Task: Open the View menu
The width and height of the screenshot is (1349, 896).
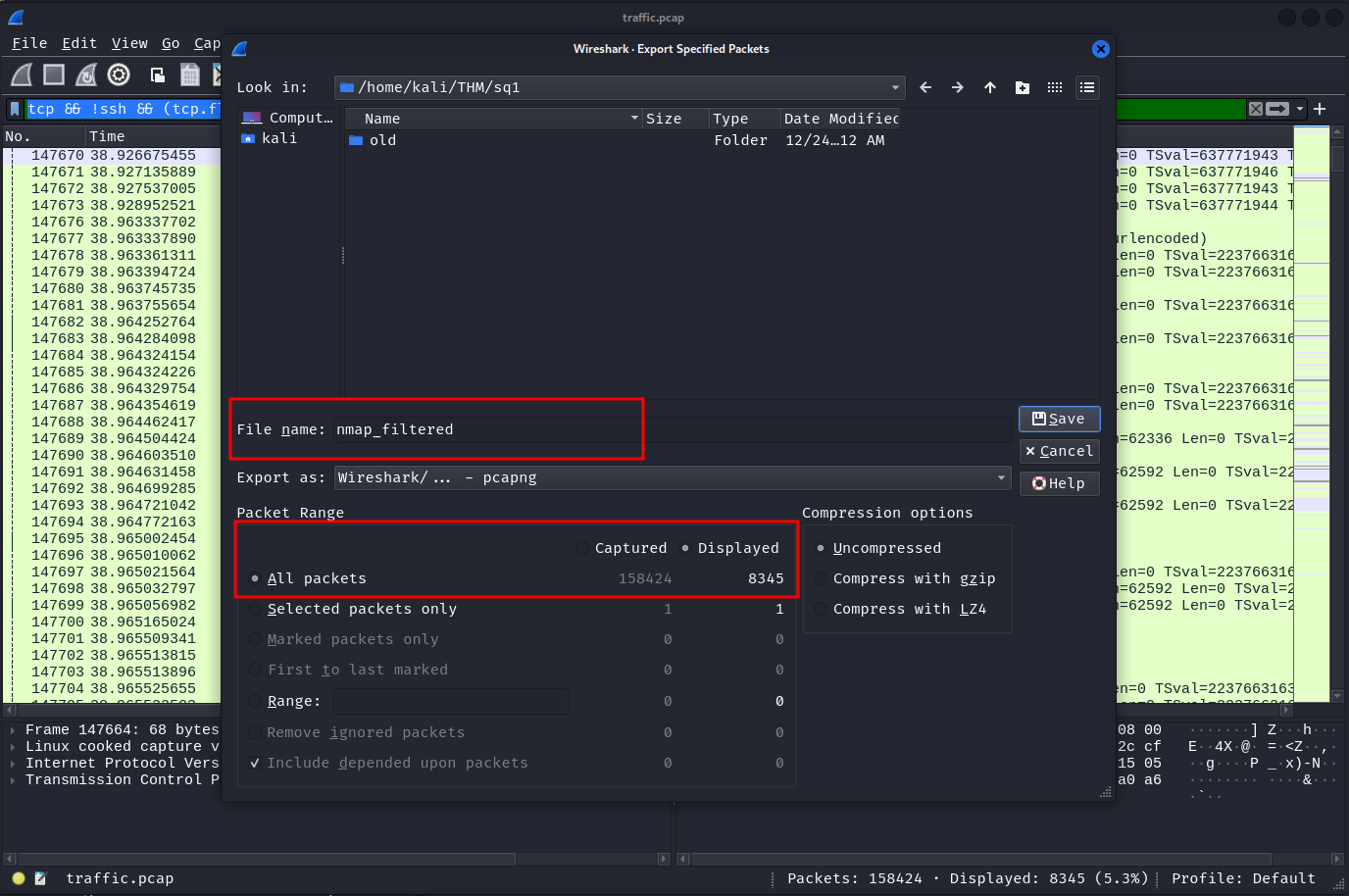Action: [129, 43]
